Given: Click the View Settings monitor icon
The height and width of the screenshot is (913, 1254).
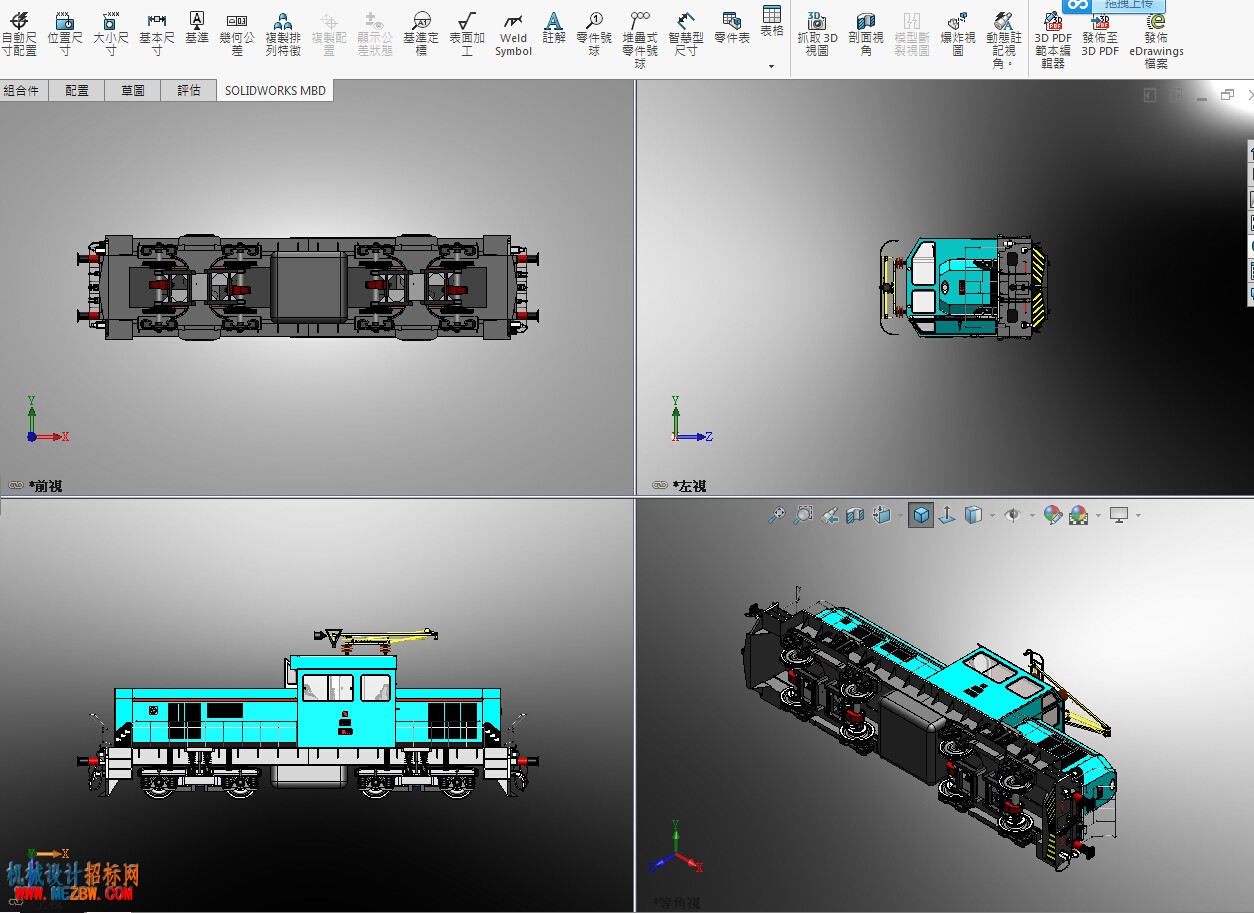Looking at the screenshot, I should click(1119, 515).
